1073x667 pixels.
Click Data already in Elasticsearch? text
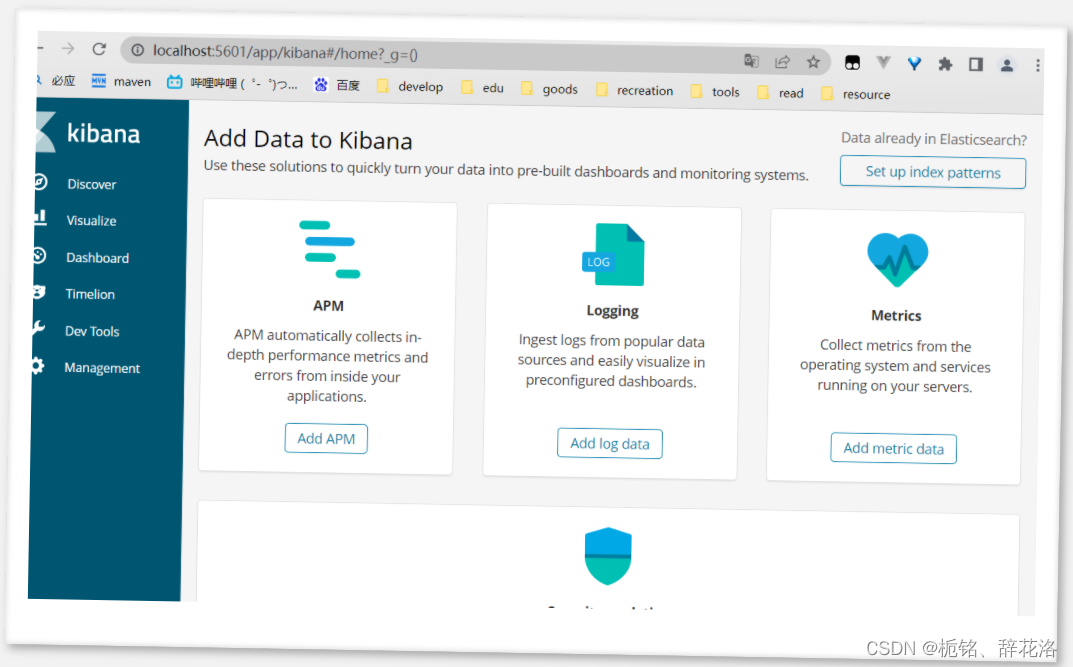tap(933, 139)
